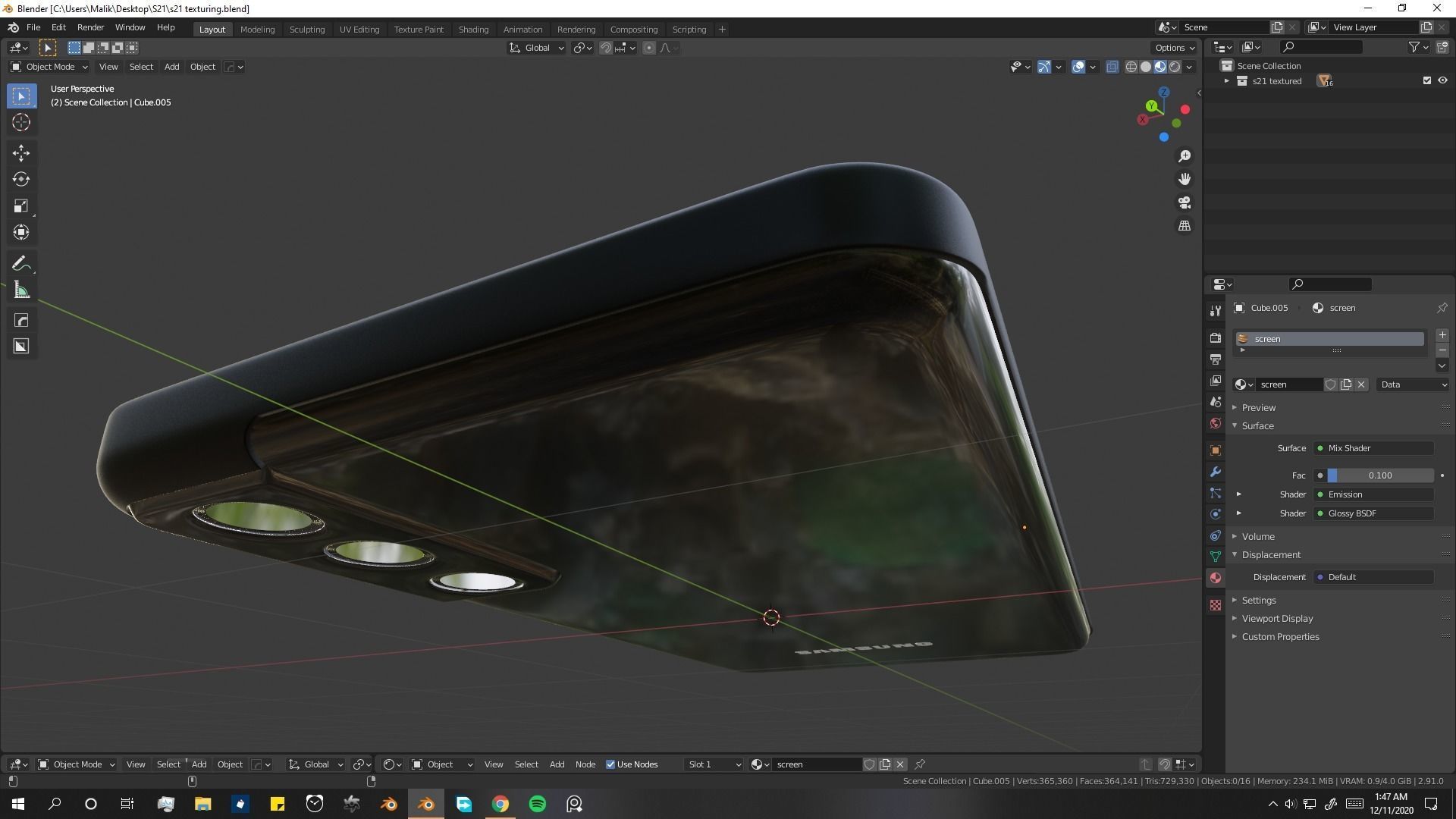Select the Rotate tool
The image size is (1456, 819).
[21, 180]
